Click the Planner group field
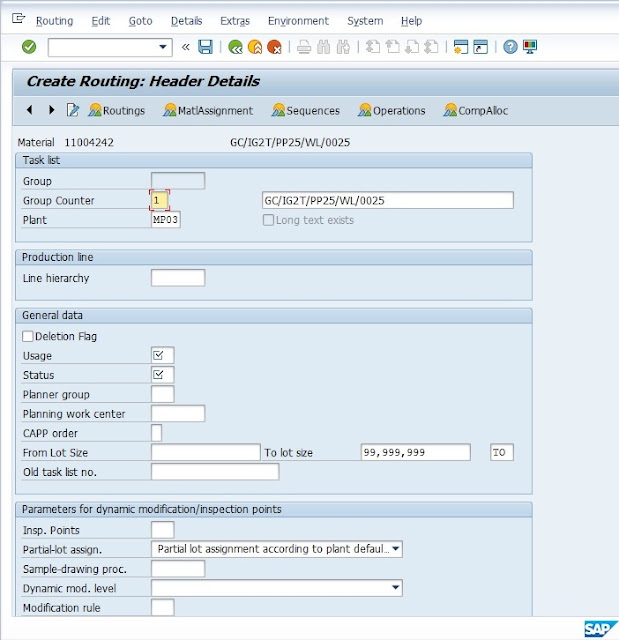 click(x=162, y=394)
